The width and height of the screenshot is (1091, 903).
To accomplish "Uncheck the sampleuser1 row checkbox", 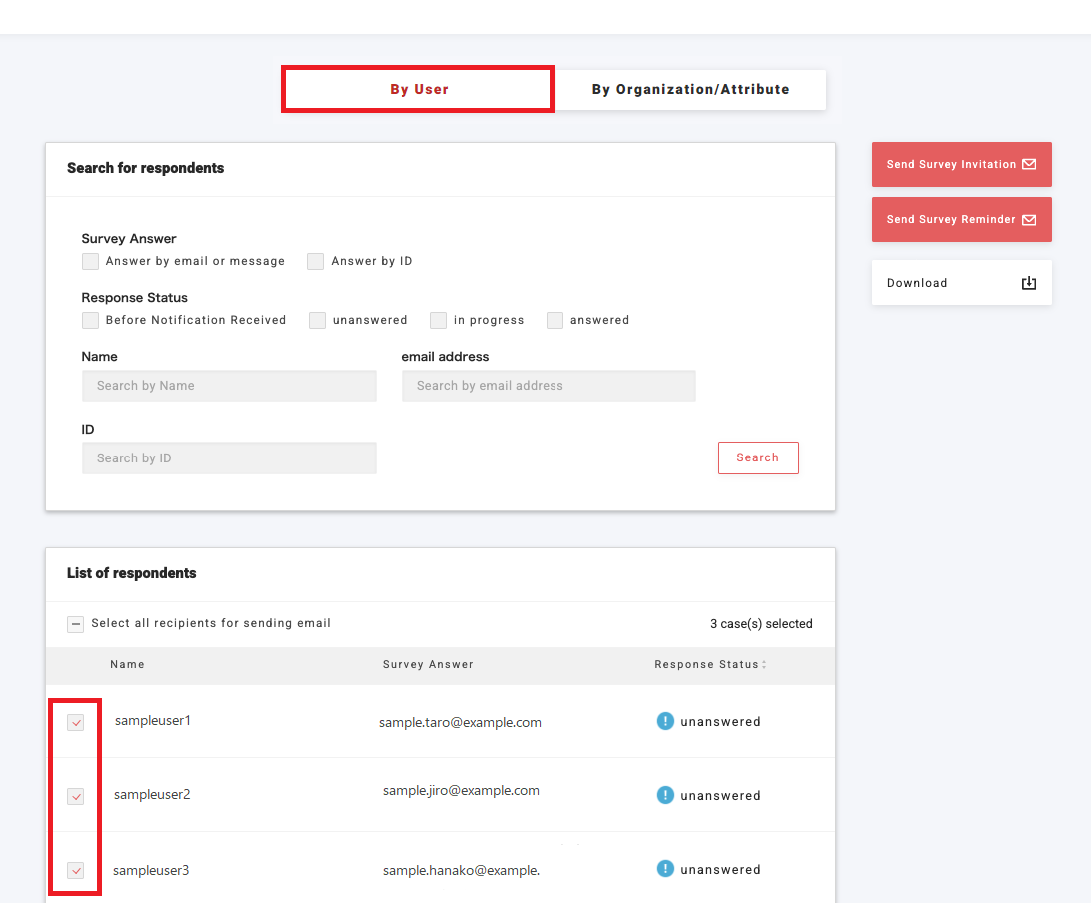I will [76, 723].
